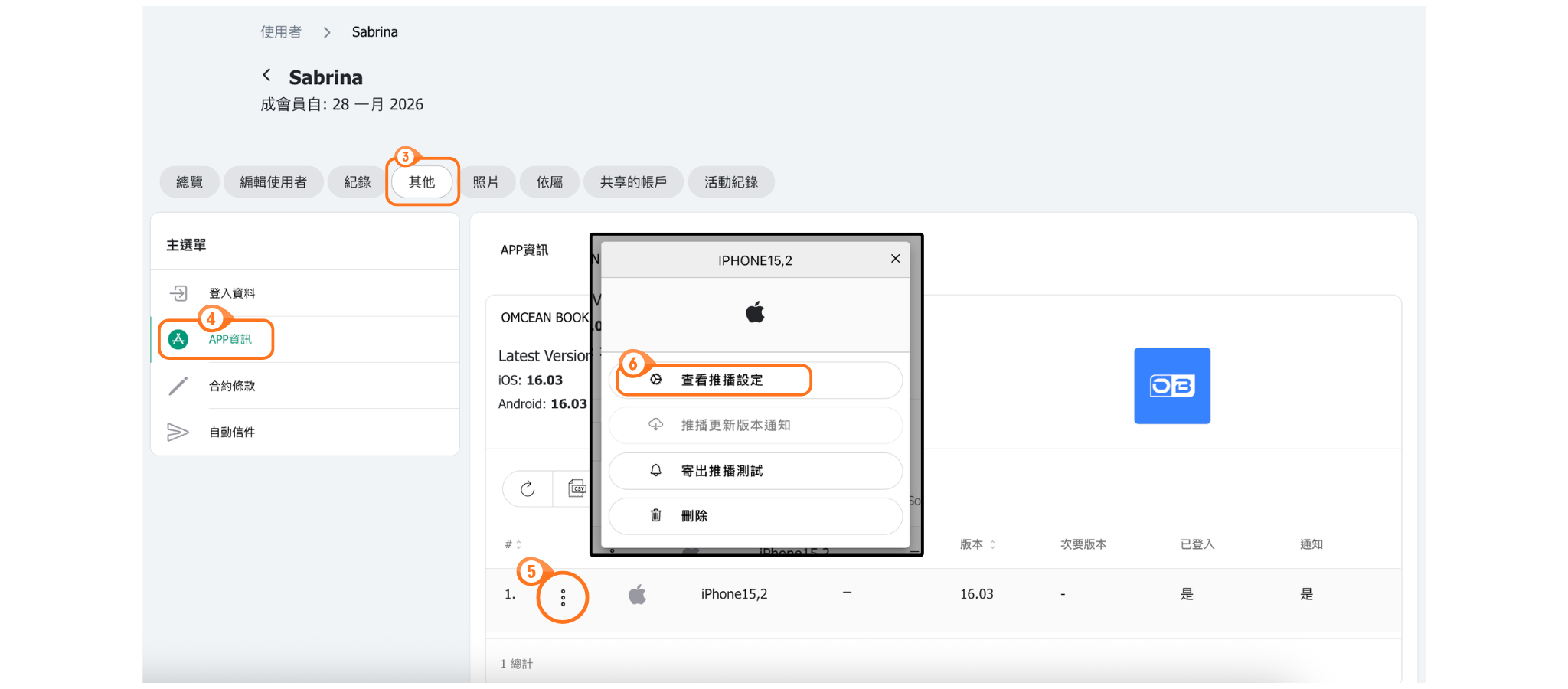
Task: Select APP資訊 in the sidebar menu
Action: (230, 339)
